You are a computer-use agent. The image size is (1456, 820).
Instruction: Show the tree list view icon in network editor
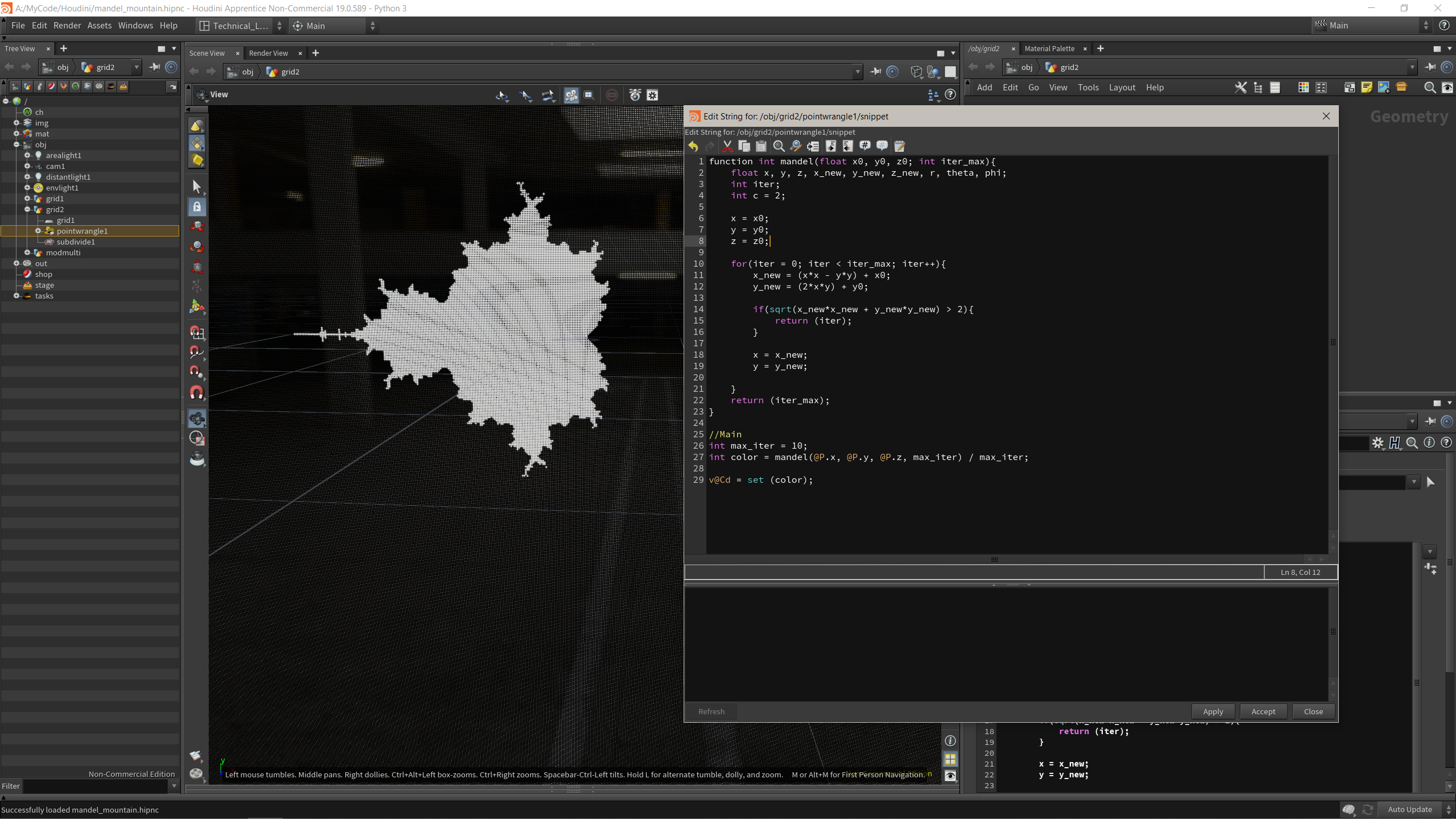coord(1258,88)
